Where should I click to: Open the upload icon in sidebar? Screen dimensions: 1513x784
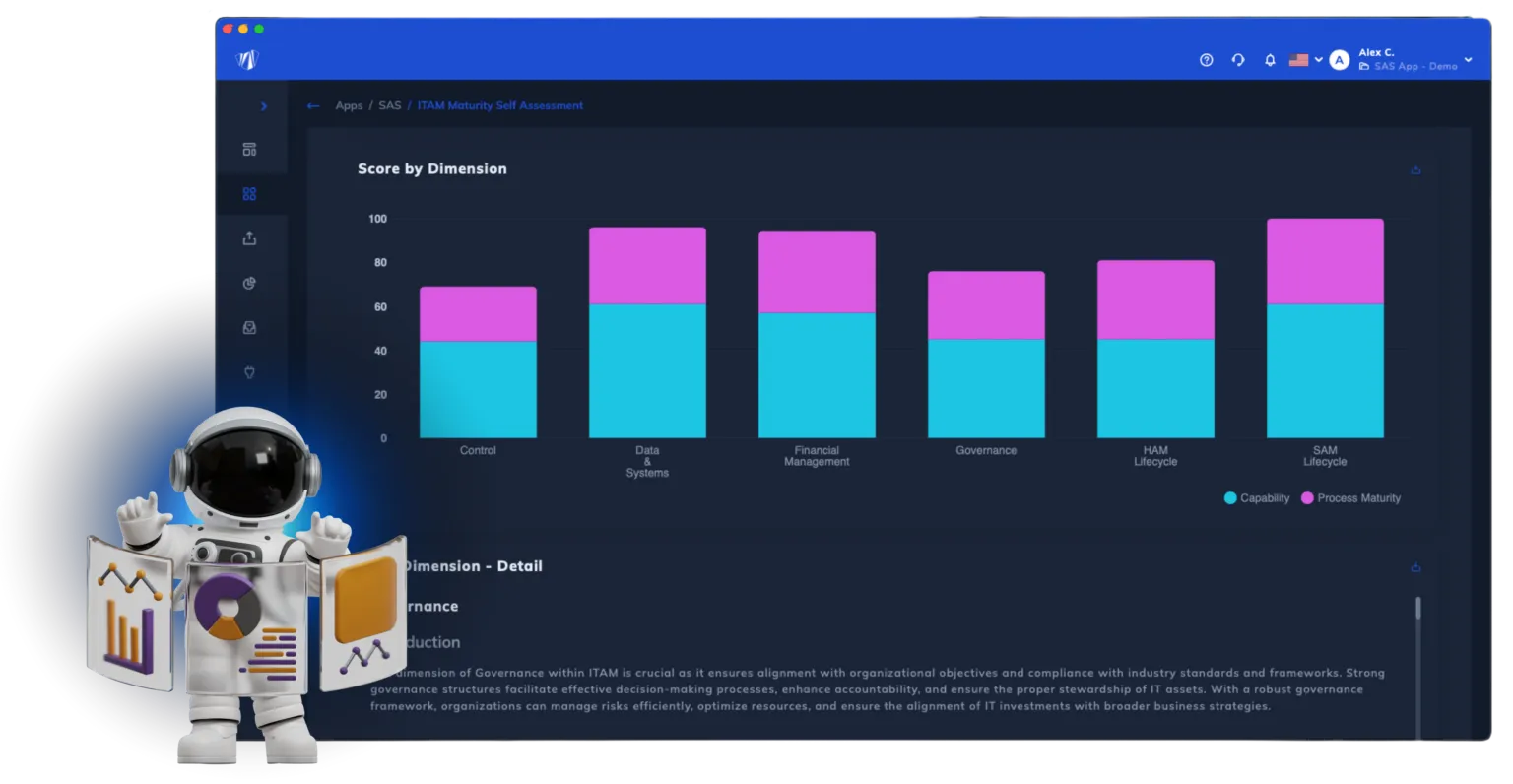coord(249,238)
